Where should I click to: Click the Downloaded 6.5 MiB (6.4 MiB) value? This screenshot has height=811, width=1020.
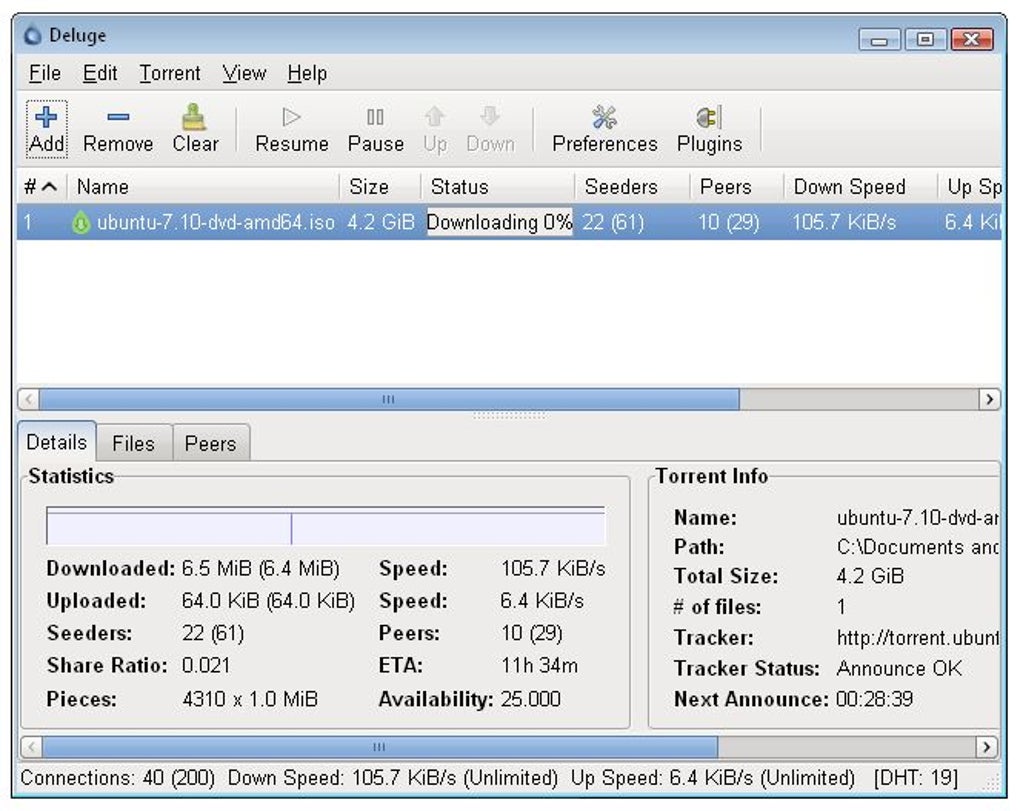point(261,568)
